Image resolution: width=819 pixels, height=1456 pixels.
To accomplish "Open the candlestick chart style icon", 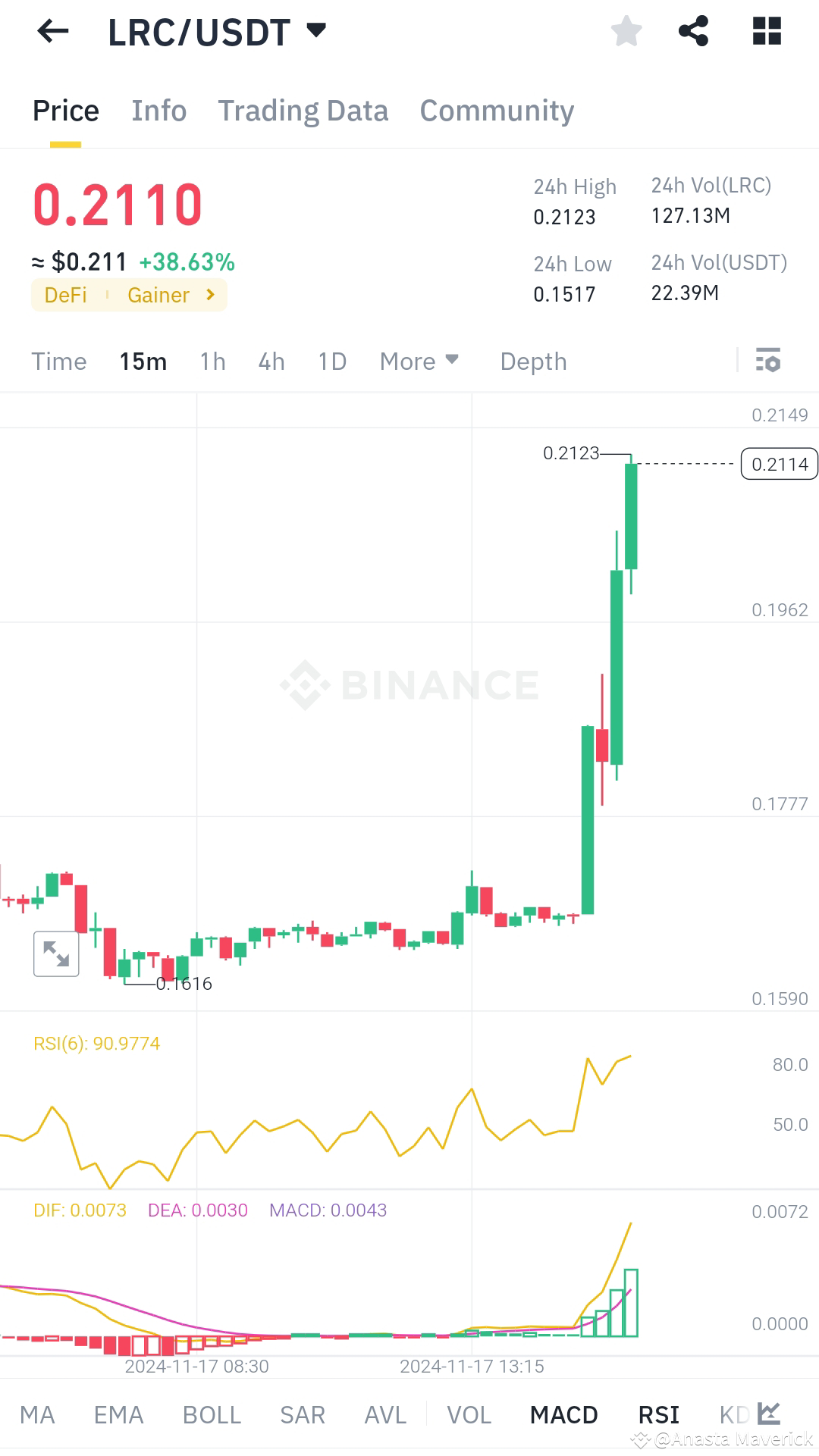I will (770, 1411).
